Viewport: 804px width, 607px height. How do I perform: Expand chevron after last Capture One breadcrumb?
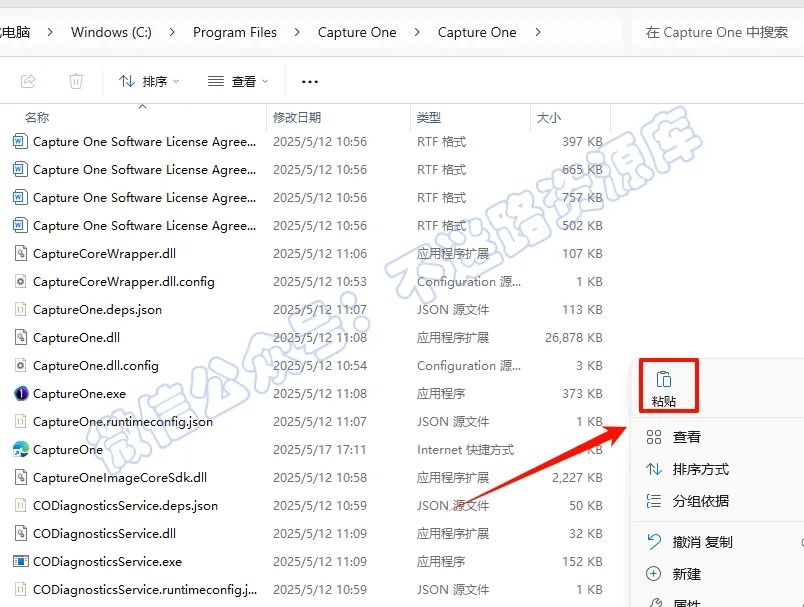[x=537, y=32]
